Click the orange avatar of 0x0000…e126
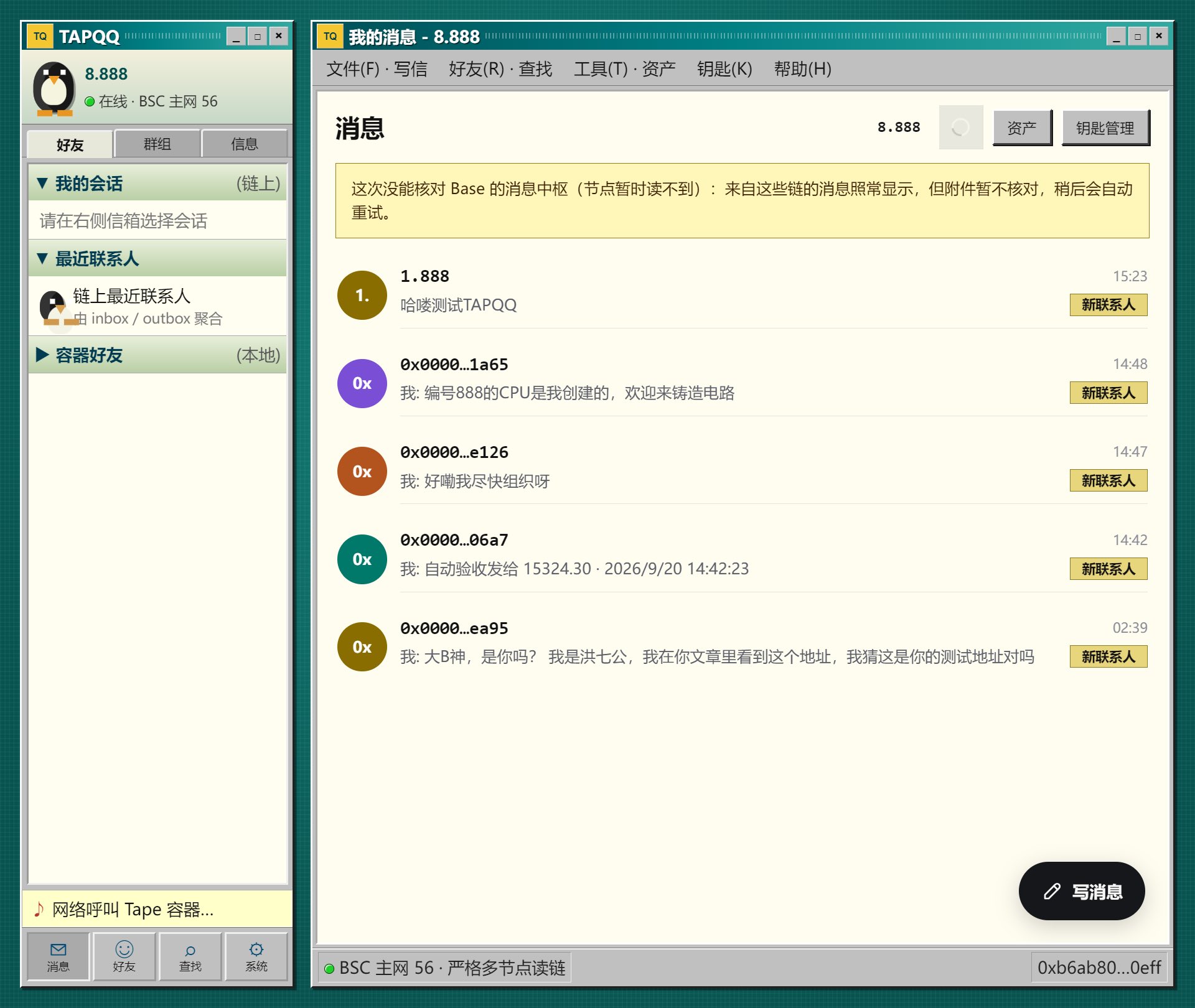Screen dimensions: 1195x1008 (362, 471)
